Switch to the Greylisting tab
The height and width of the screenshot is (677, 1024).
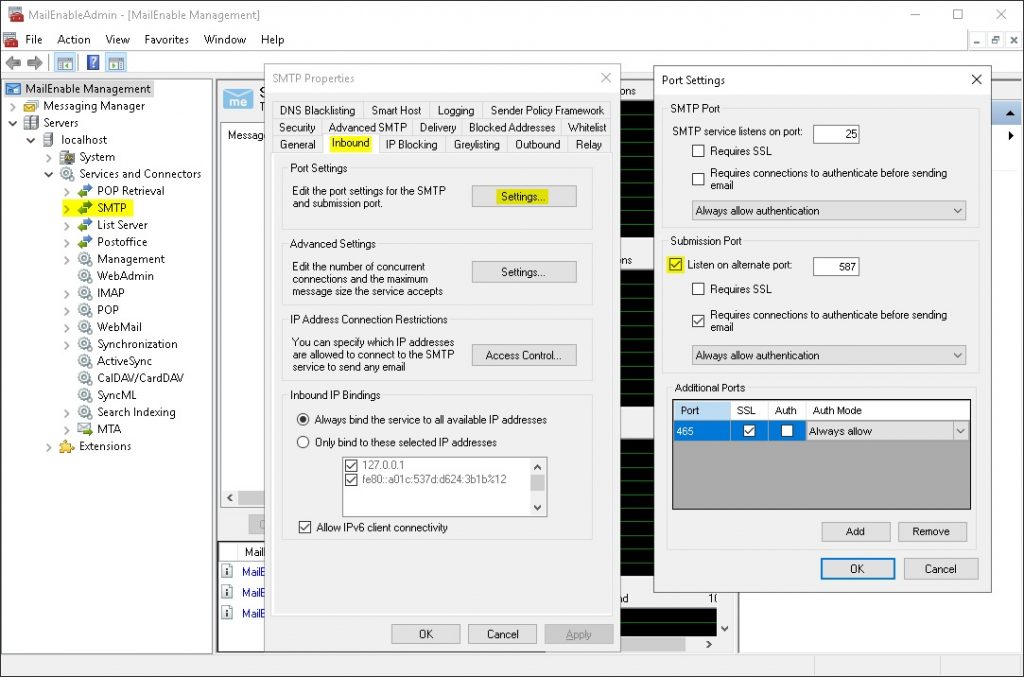click(476, 144)
